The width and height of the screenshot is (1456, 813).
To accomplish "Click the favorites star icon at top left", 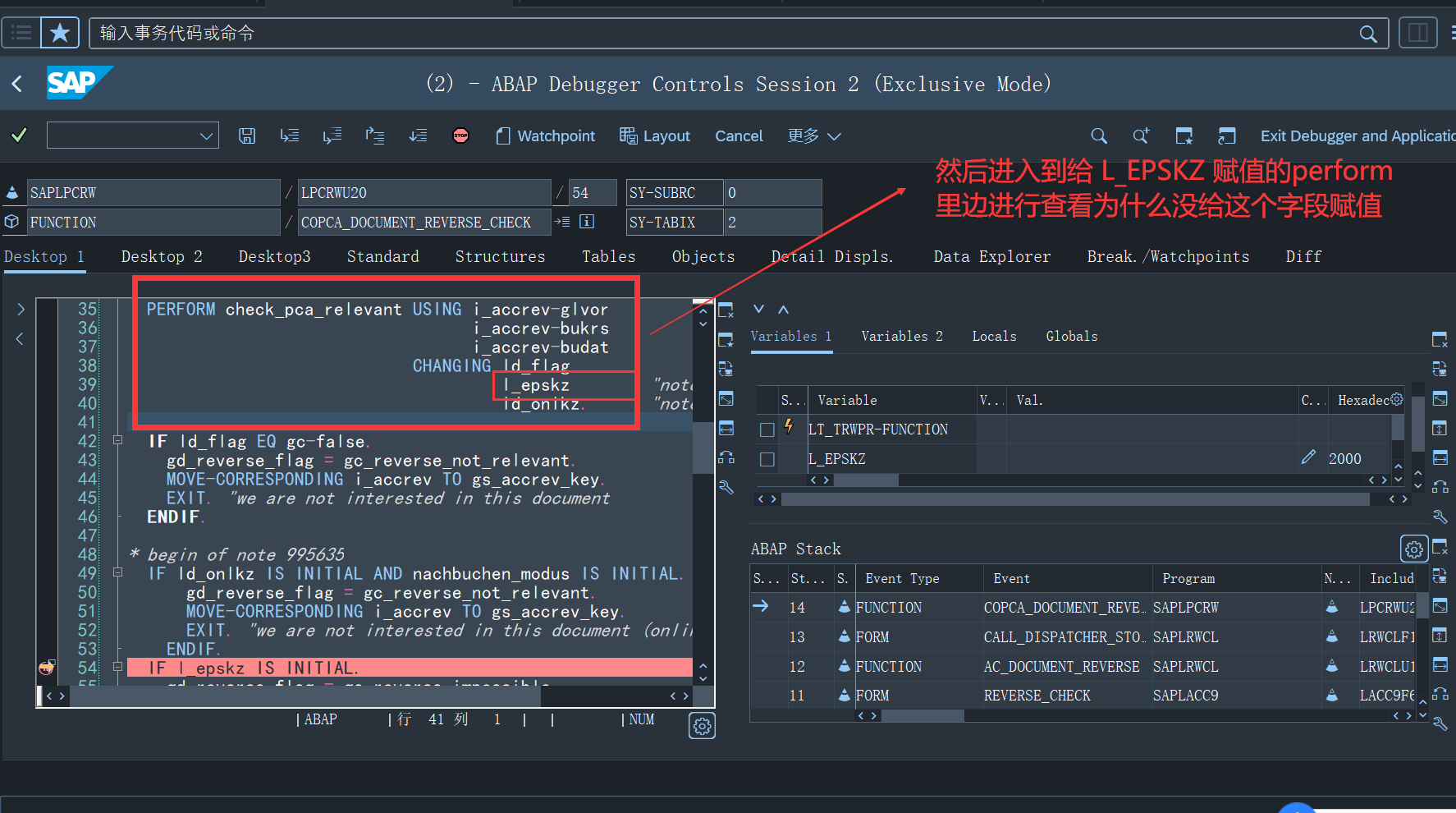I will [x=60, y=33].
